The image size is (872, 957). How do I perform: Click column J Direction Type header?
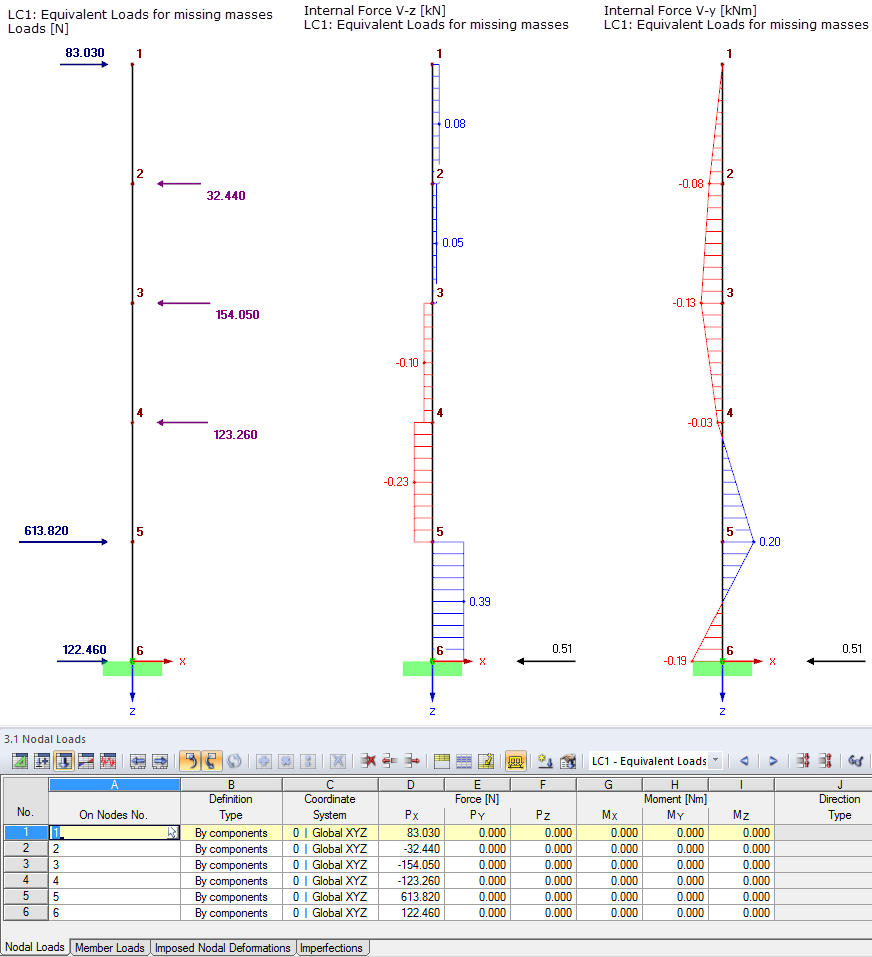(x=823, y=799)
